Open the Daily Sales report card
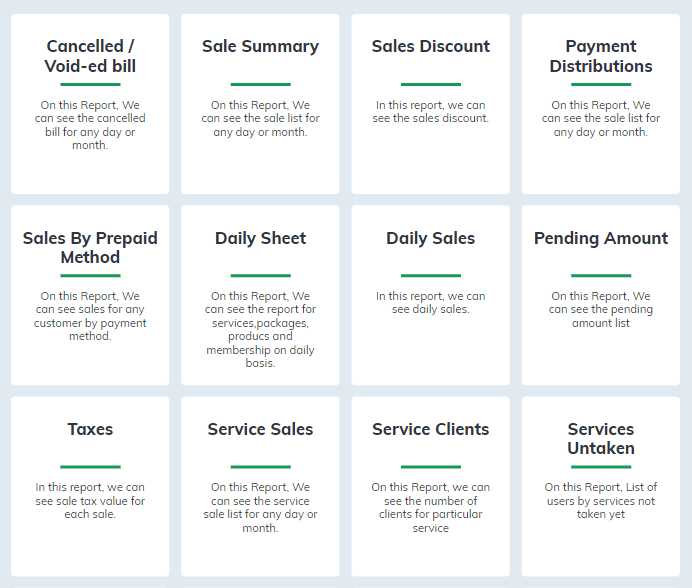This screenshot has height=588, width=692. (x=430, y=295)
